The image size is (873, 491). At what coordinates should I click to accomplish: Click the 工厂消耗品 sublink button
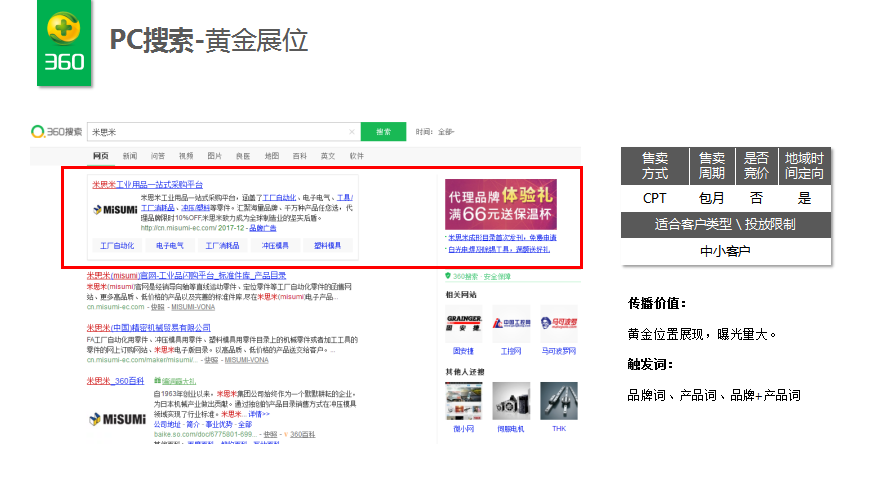(222, 246)
